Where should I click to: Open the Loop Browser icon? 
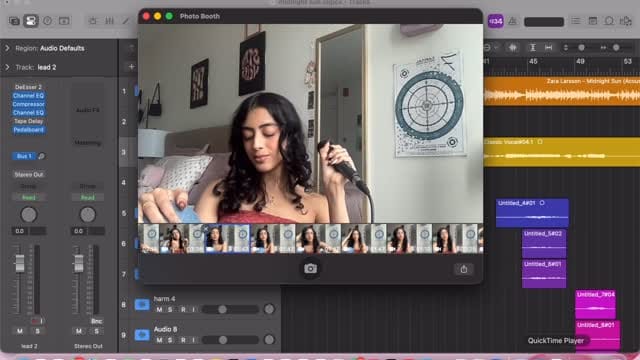(x=609, y=21)
